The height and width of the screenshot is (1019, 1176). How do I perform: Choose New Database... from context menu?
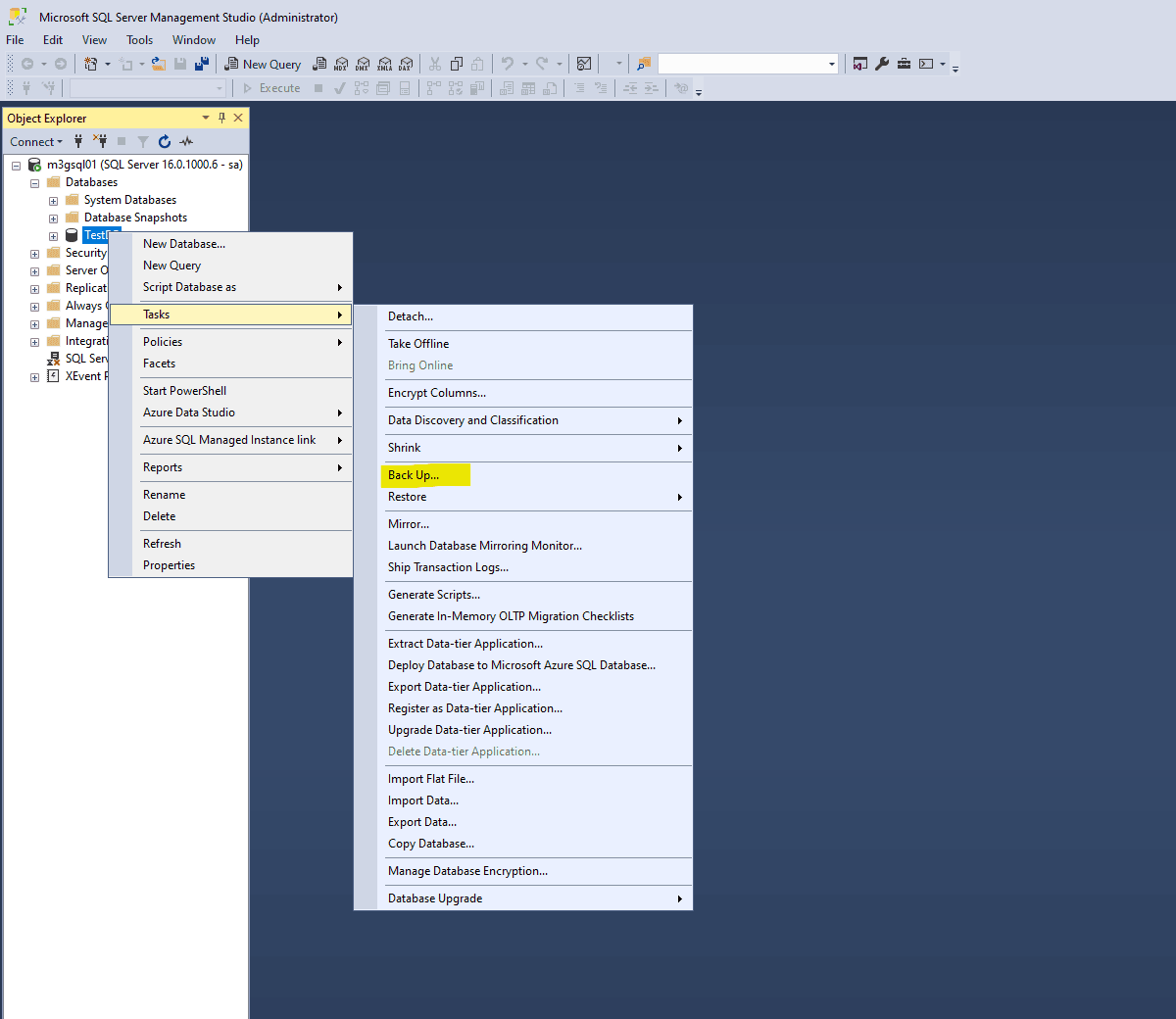(230, 244)
